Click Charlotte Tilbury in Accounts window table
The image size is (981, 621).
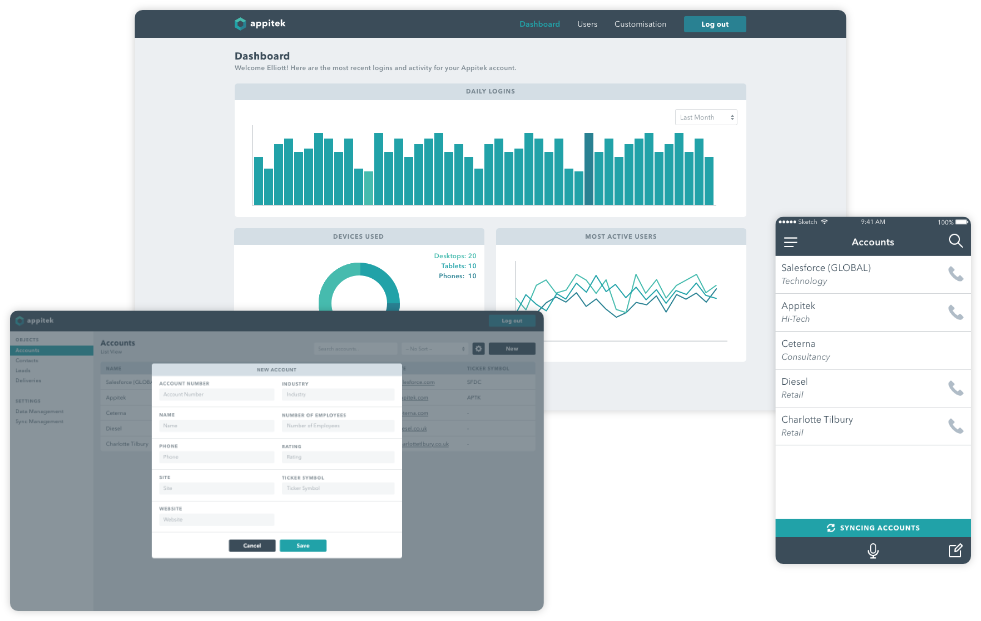[x=127, y=444]
